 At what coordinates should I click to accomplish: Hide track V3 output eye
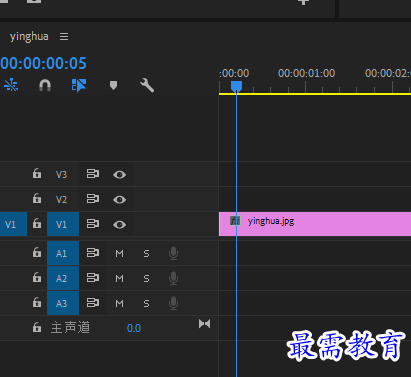(x=119, y=175)
